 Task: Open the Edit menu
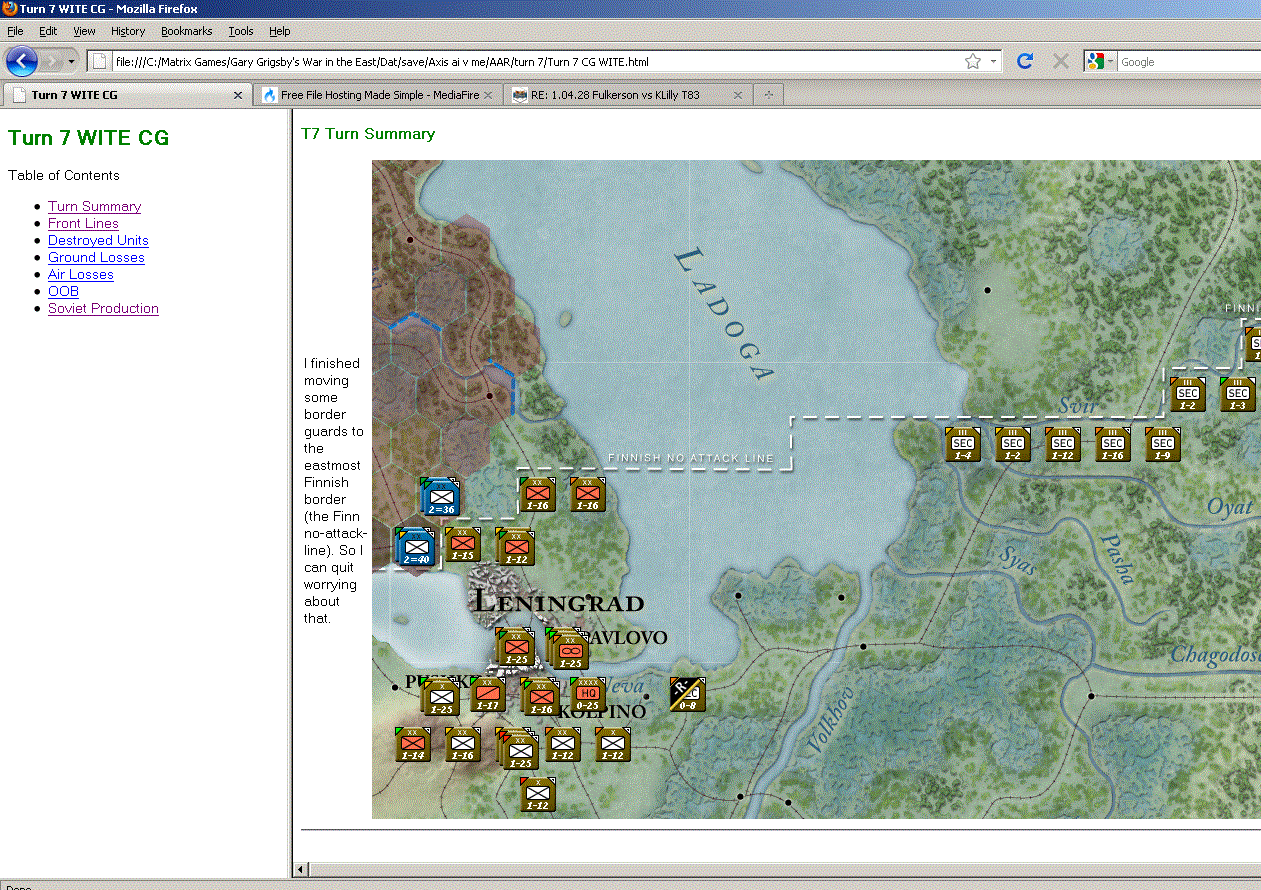(x=48, y=31)
